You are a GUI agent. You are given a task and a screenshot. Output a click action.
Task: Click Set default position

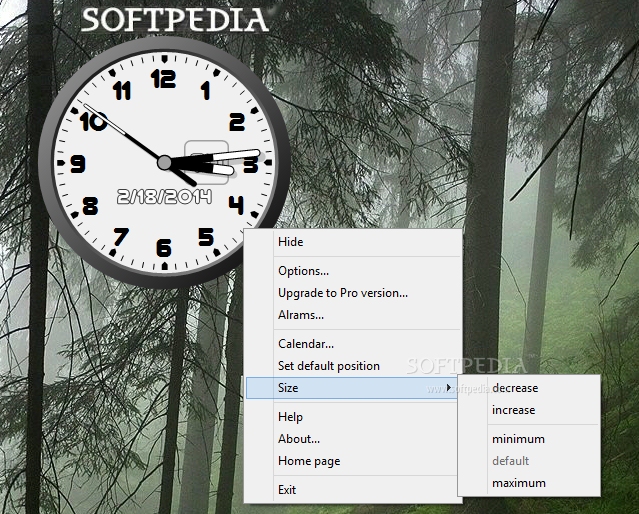pyautogui.click(x=353, y=366)
